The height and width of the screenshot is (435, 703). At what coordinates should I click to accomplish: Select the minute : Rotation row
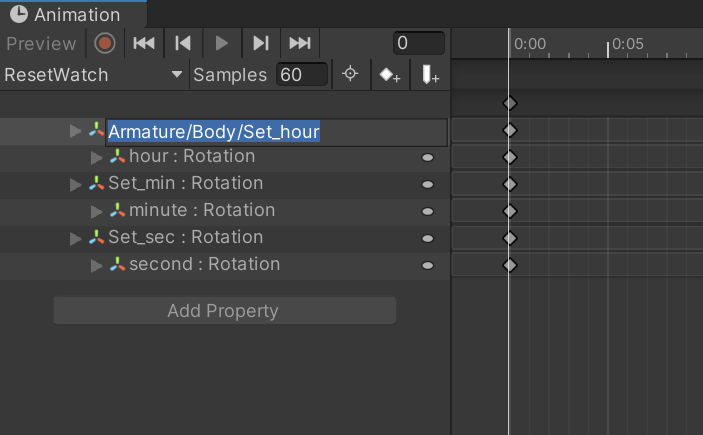[225, 211]
